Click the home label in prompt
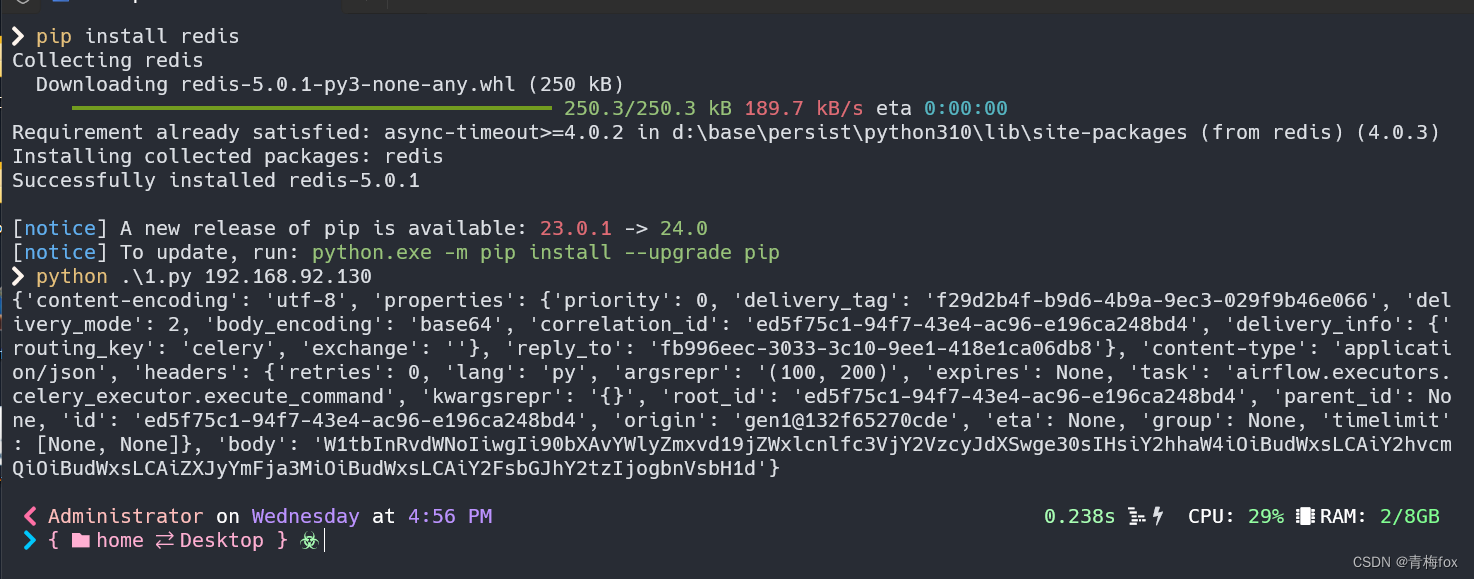 120,541
